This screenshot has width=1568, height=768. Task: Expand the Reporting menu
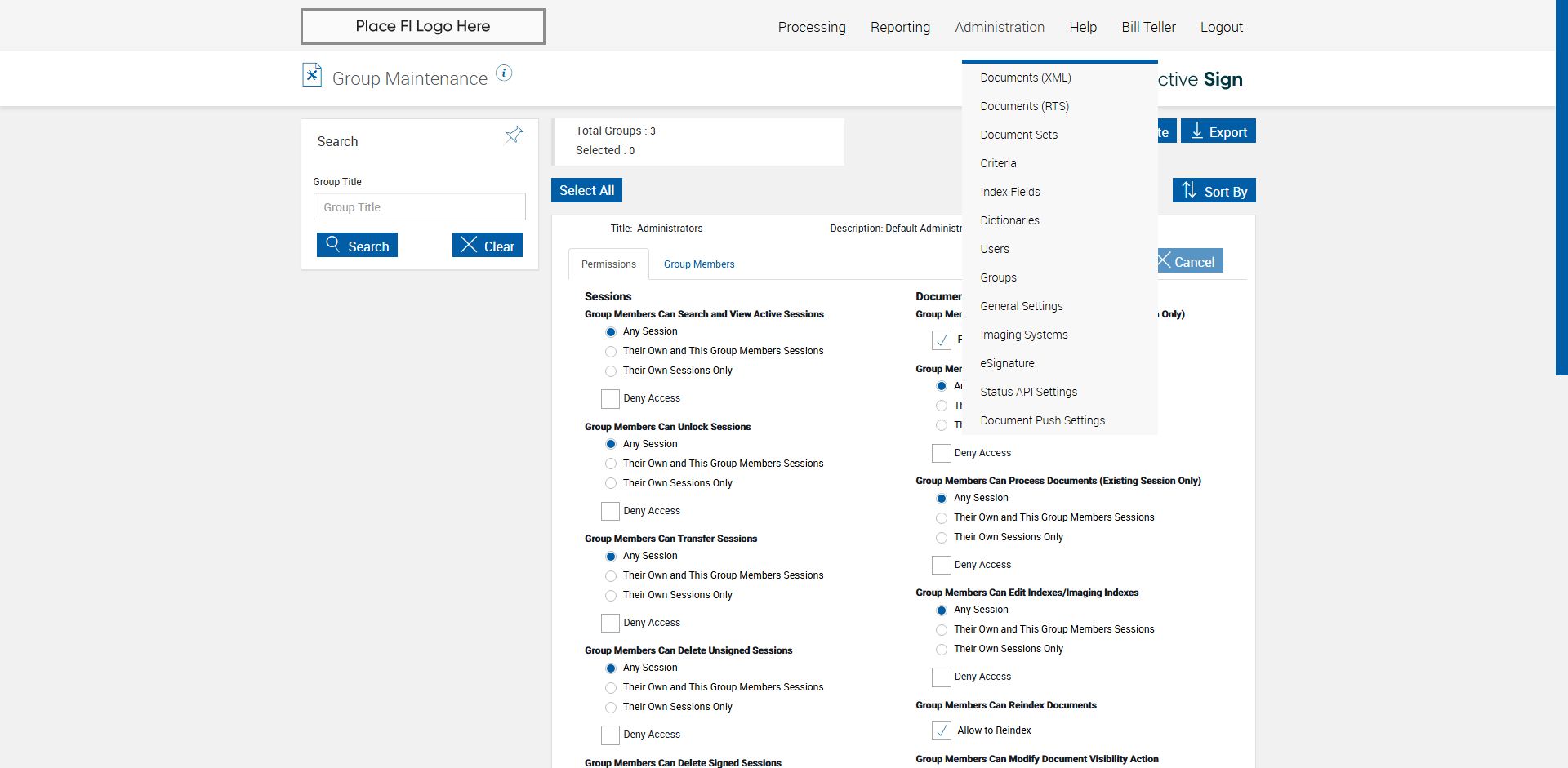(x=900, y=27)
